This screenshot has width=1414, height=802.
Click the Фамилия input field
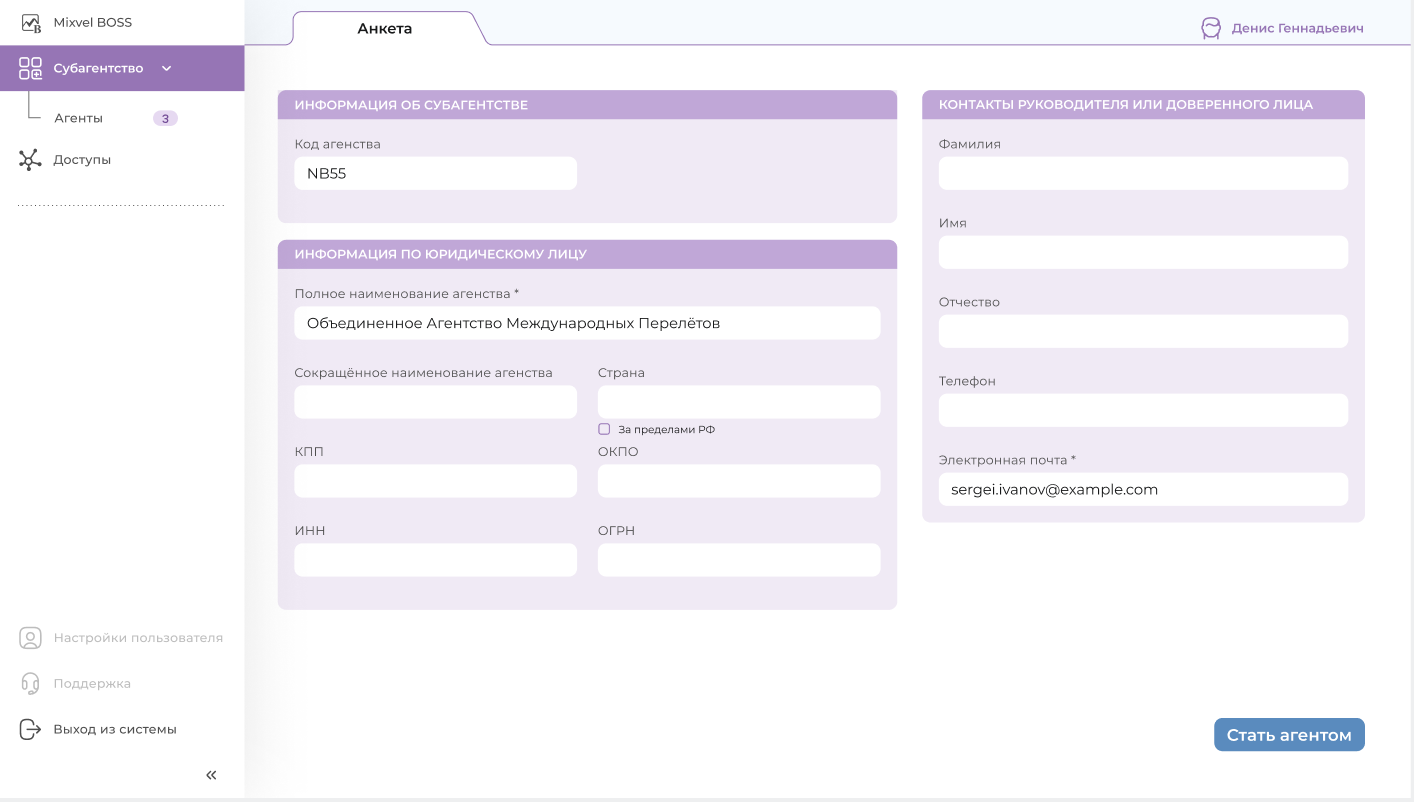coord(1143,173)
